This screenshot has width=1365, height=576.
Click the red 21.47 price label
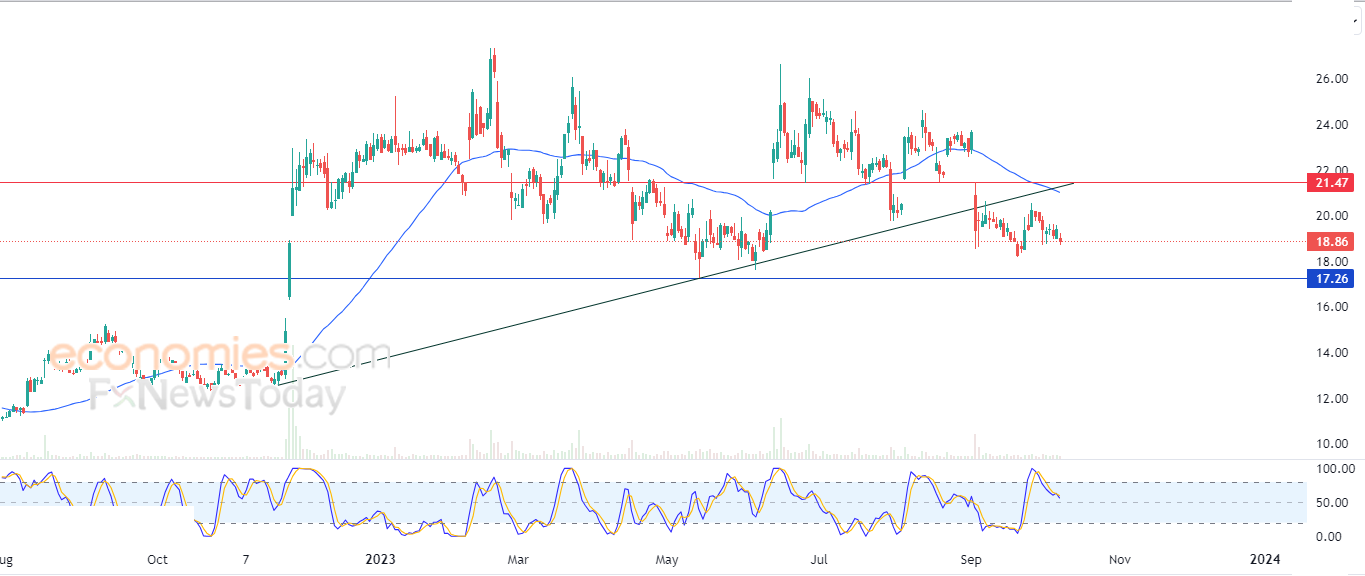[1333, 182]
